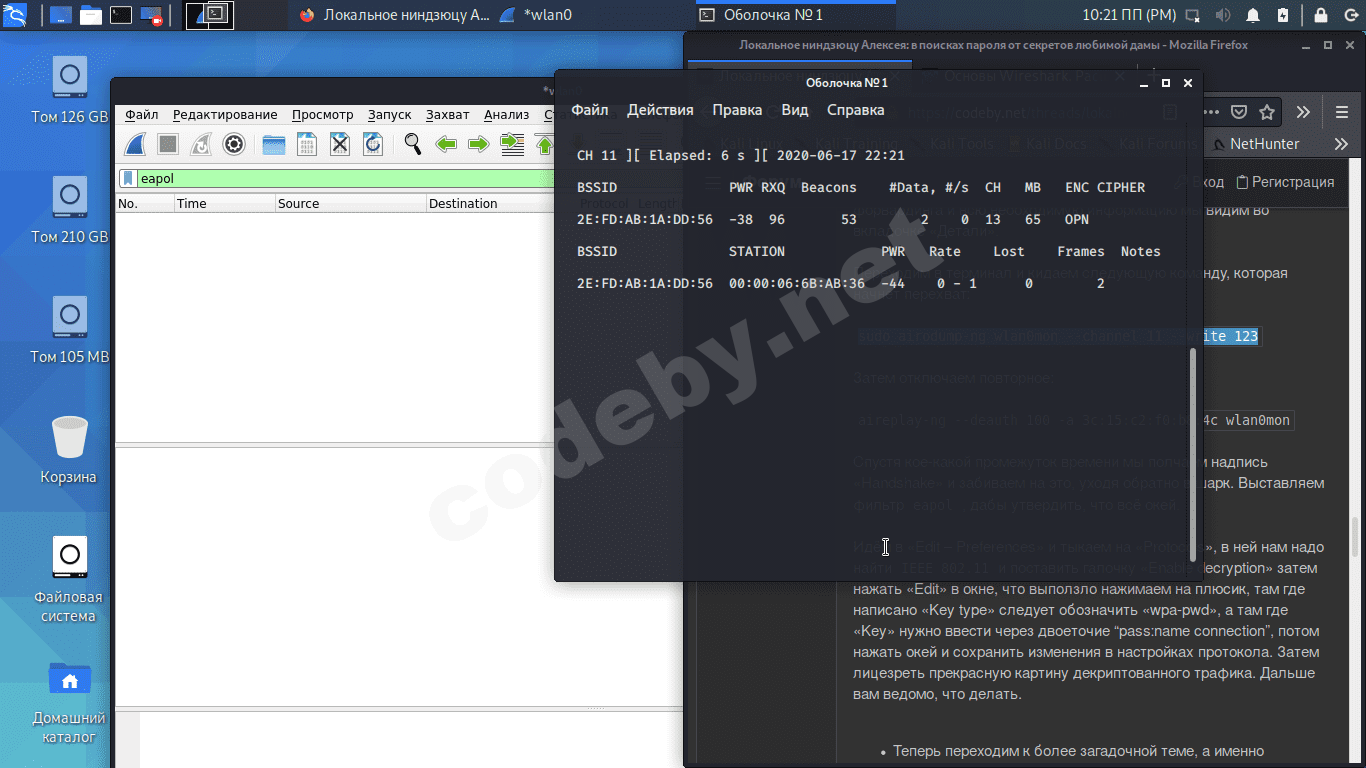Go back to previous packet
The width and height of the screenshot is (1366, 768).
point(446,144)
